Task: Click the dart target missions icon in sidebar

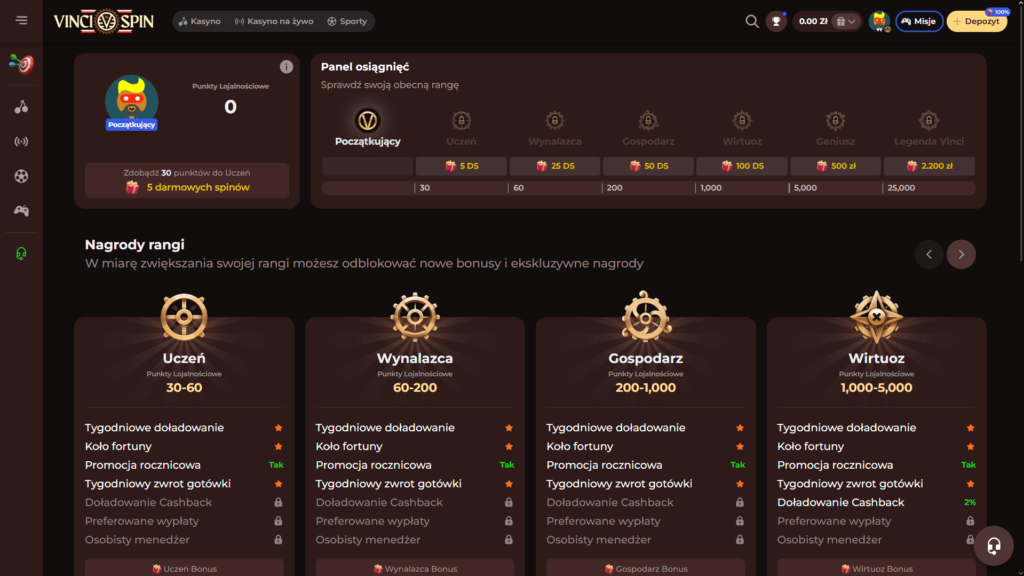Action: (21, 64)
